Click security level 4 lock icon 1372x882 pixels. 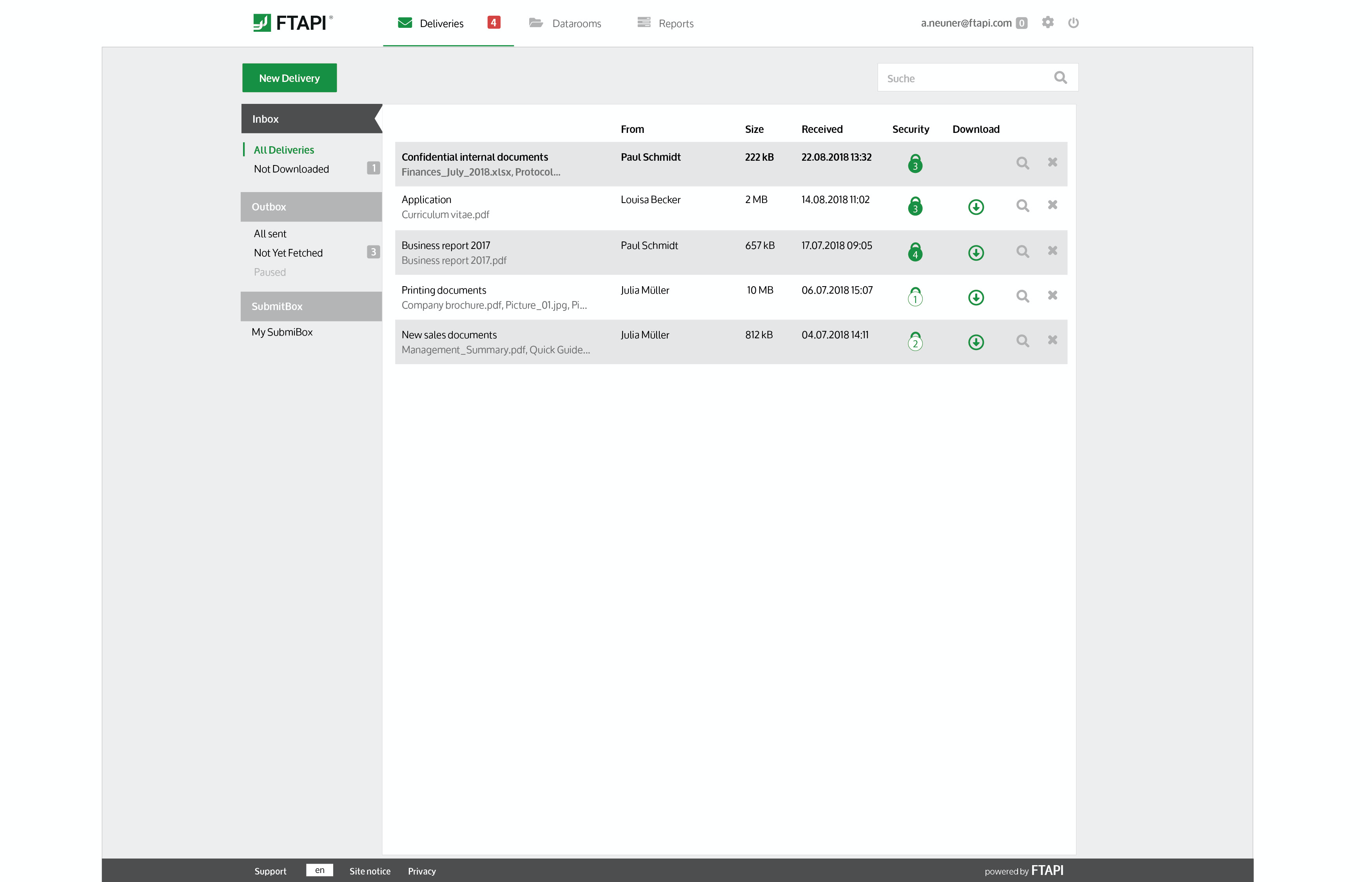(915, 252)
